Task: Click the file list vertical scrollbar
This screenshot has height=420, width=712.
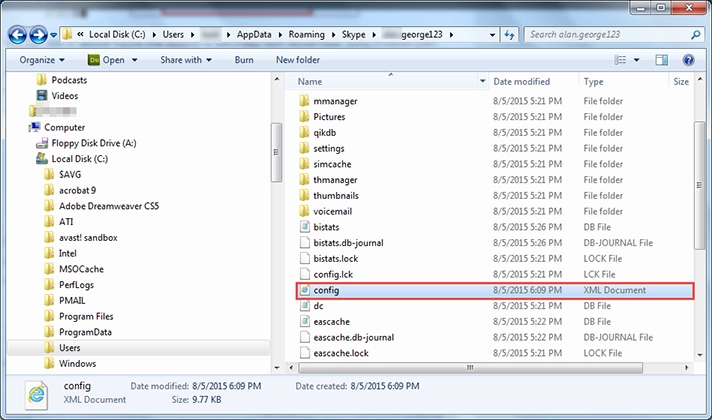Action: tap(699, 185)
